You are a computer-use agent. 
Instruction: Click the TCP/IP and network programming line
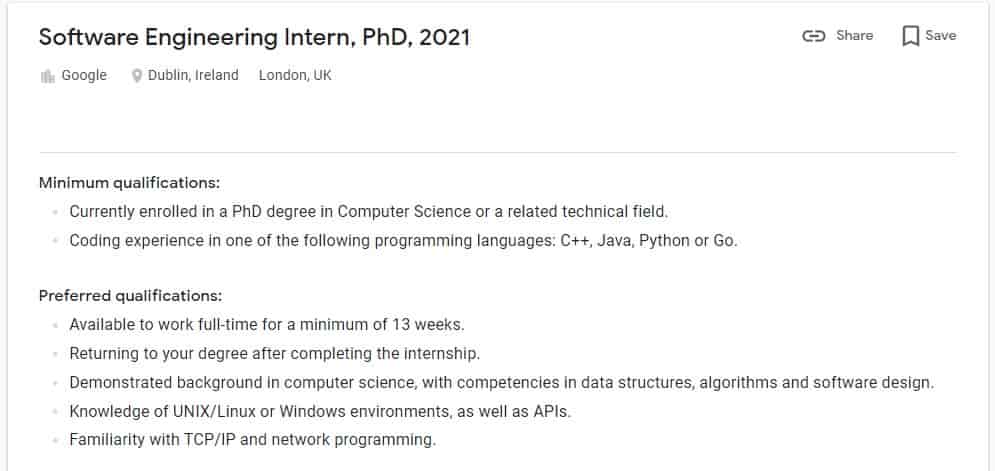(x=253, y=440)
